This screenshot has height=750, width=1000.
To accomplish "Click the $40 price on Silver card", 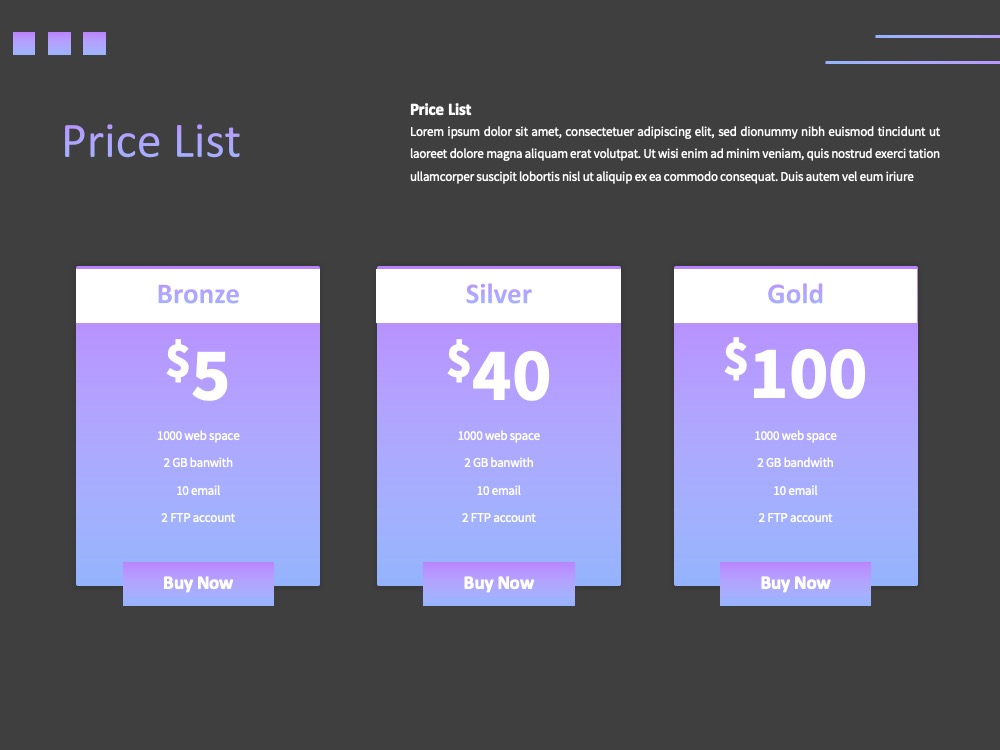I will click(x=498, y=371).
